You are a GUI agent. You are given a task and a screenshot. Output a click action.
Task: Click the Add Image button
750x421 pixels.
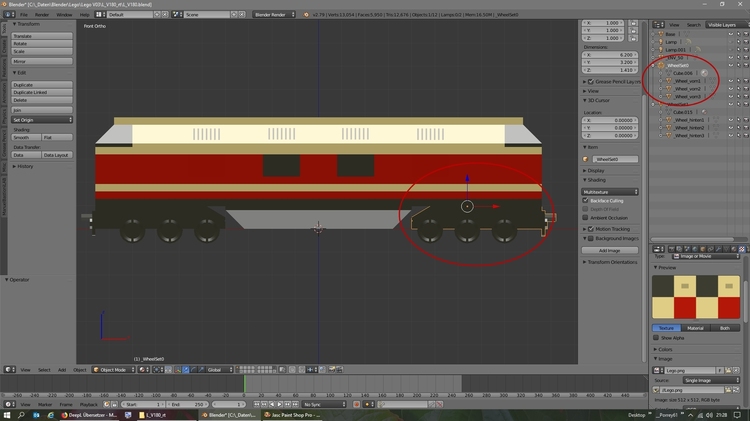[610, 250]
